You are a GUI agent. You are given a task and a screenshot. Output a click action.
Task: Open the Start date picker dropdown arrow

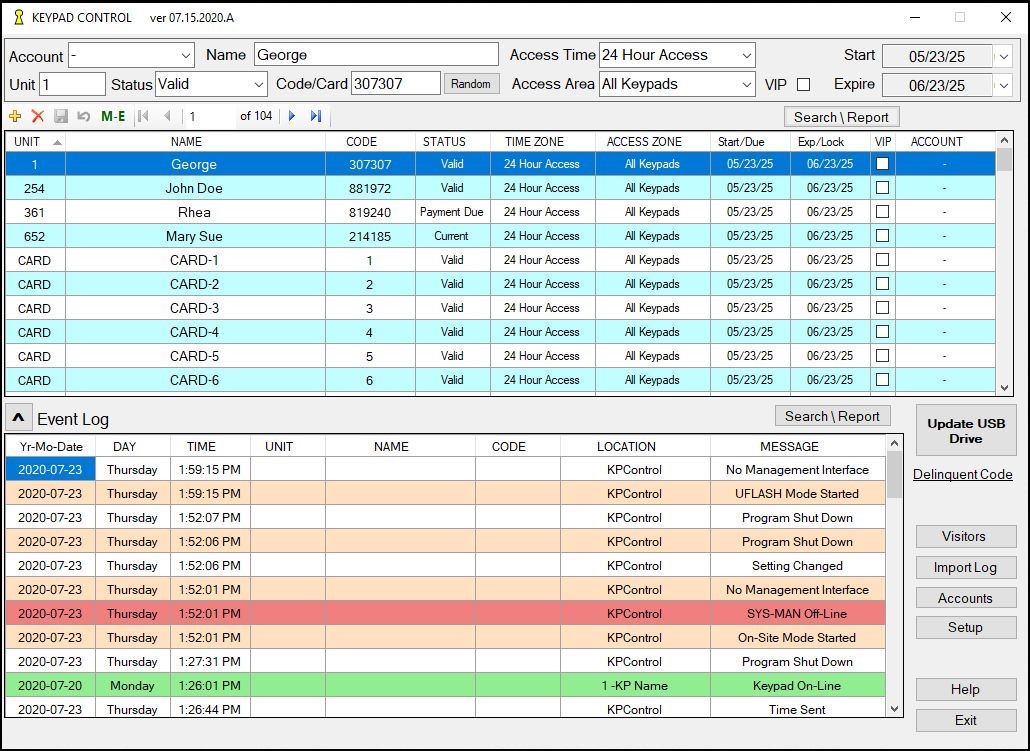pyautogui.click(x=1004, y=57)
